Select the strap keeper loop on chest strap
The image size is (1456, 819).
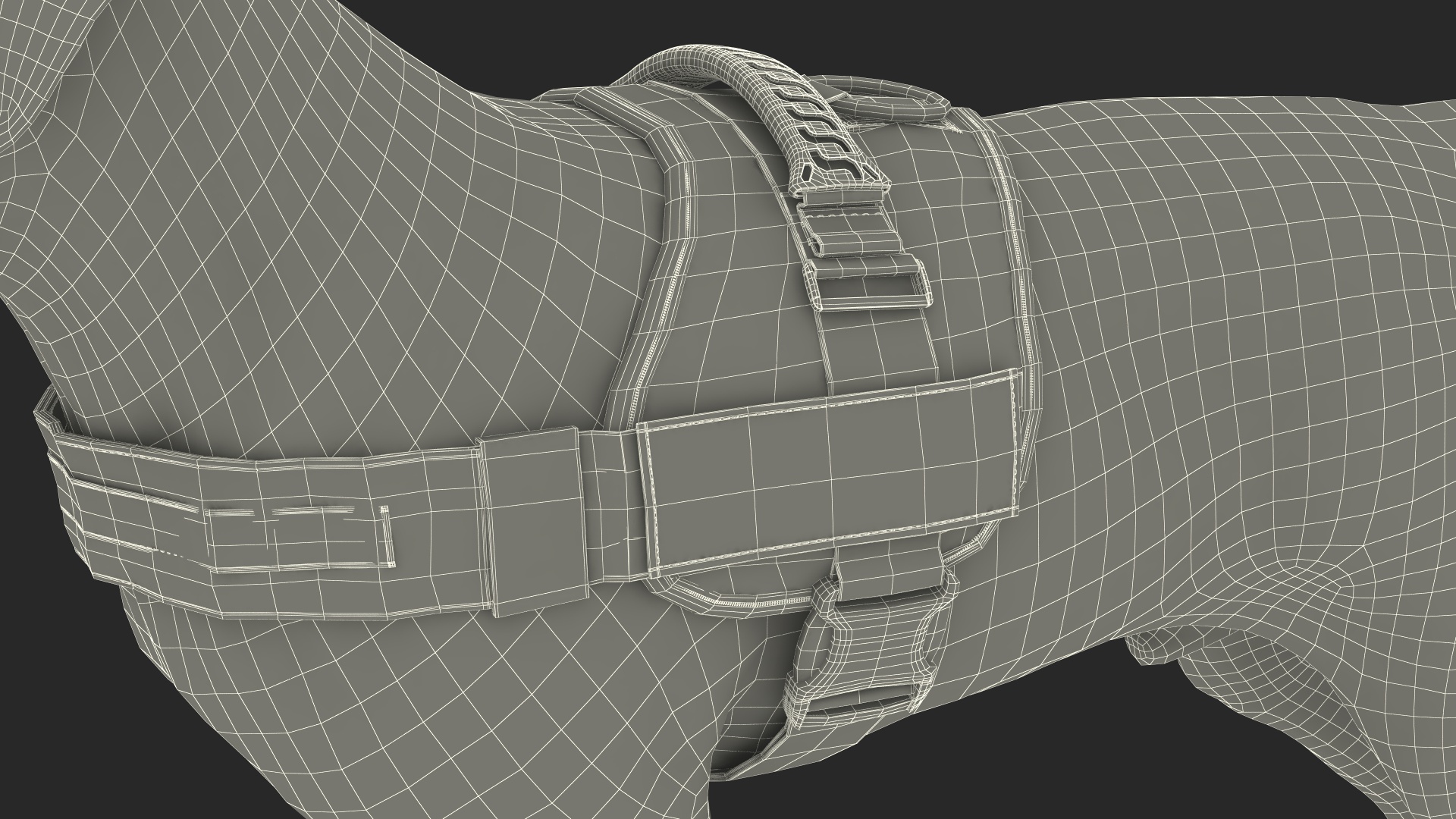point(531,521)
